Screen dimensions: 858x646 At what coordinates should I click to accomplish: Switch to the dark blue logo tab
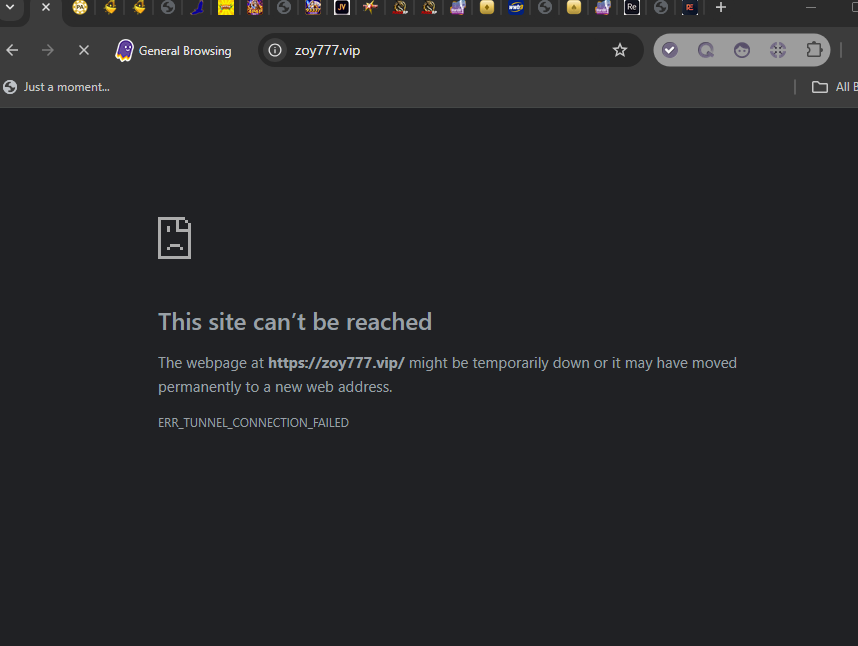pos(515,7)
